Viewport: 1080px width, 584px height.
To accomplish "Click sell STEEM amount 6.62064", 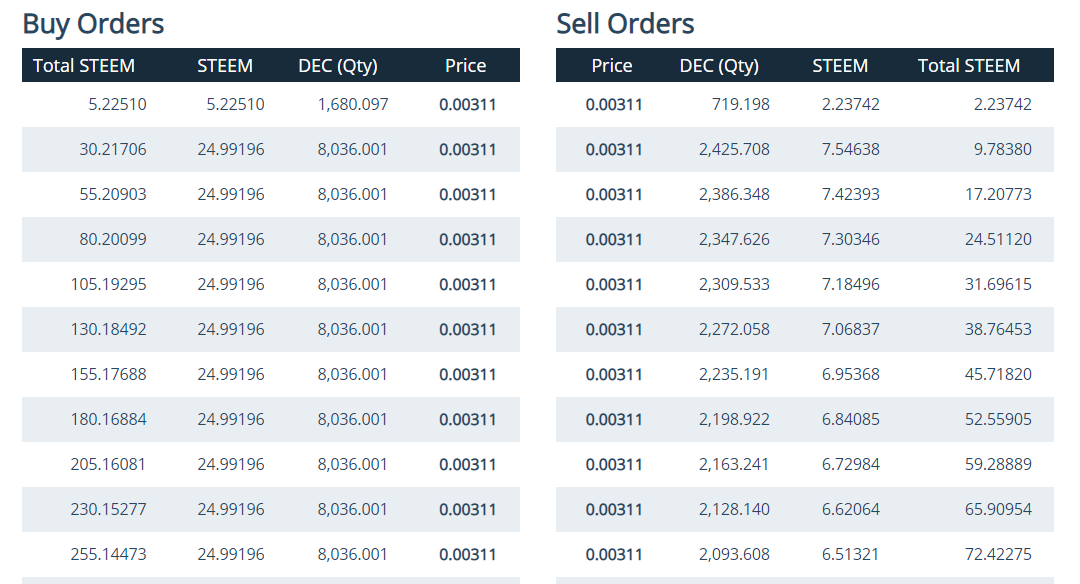I will click(851, 510).
